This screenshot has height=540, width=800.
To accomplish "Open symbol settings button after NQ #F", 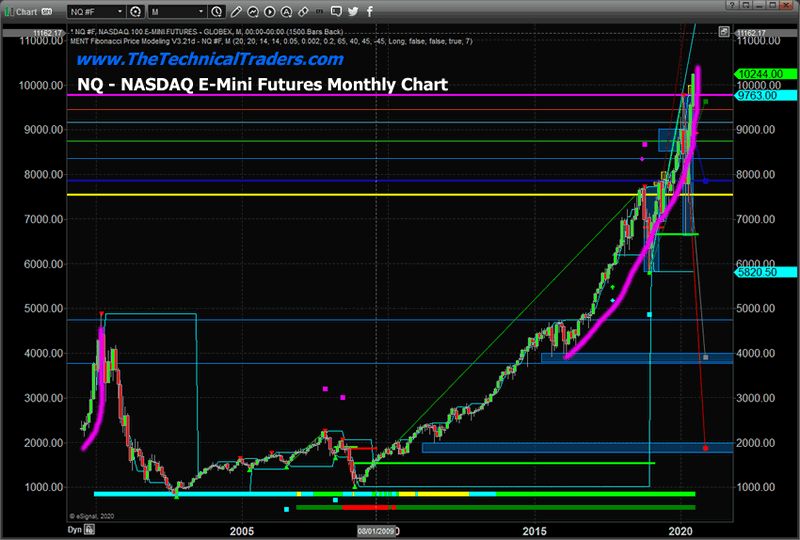I will click(x=135, y=11).
